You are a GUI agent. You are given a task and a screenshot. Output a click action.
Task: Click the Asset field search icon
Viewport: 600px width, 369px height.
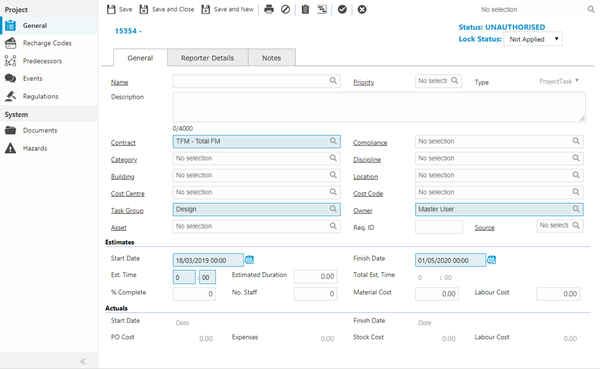tap(333, 226)
